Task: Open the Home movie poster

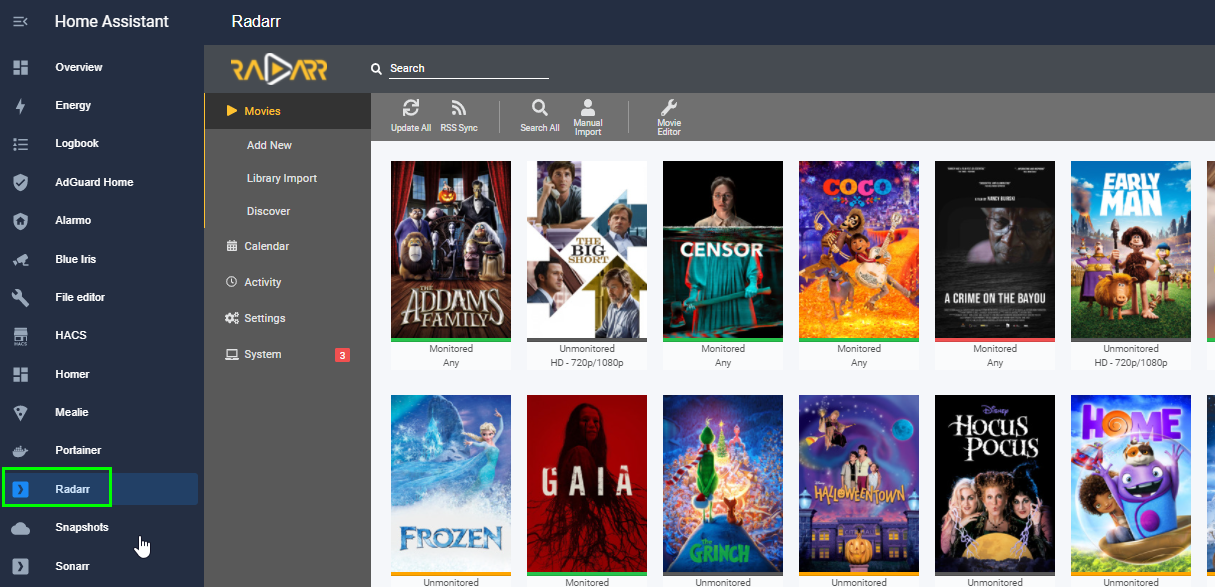Action: (1131, 483)
